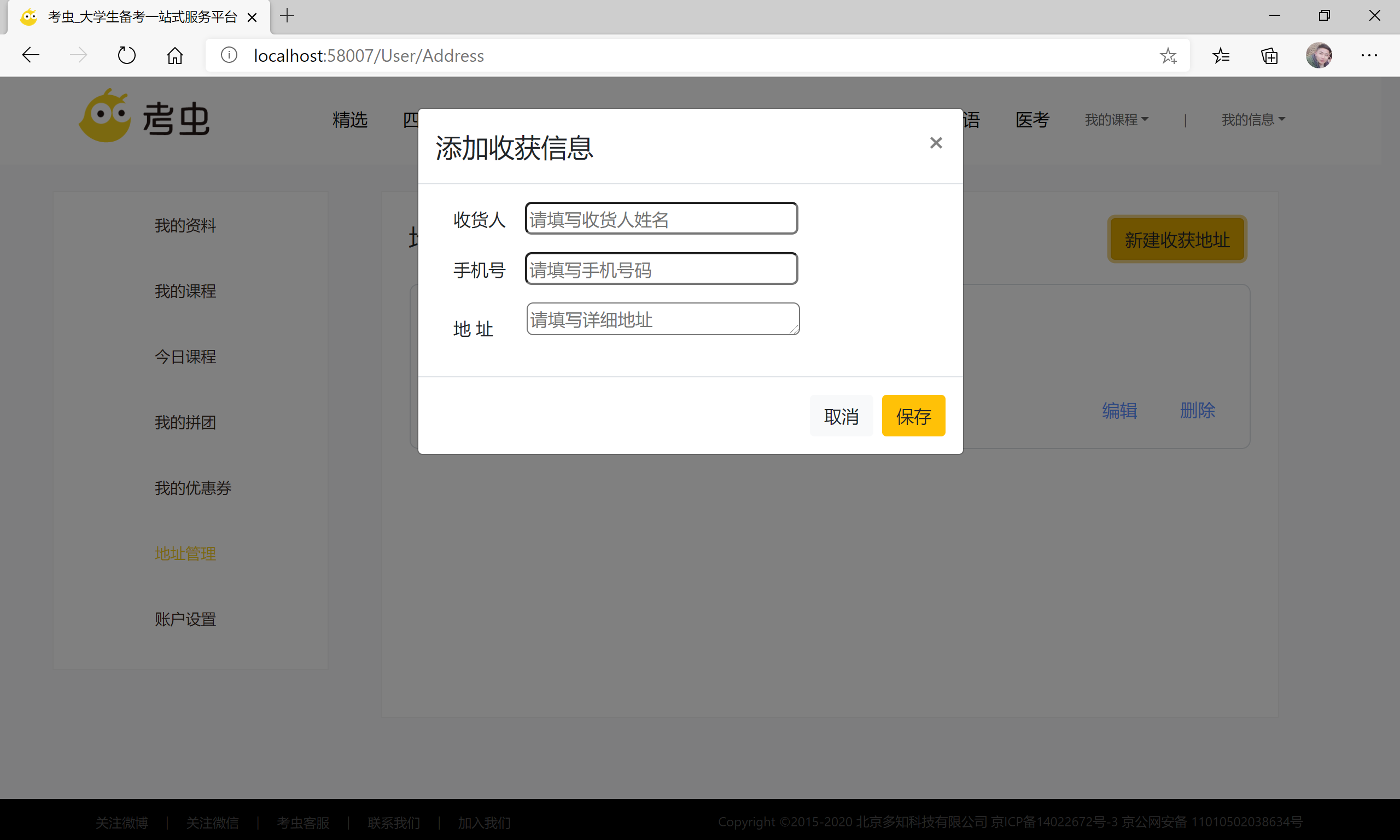
Task: Expand the 我的课程 dropdown
Action: (x=1116, y=119)
